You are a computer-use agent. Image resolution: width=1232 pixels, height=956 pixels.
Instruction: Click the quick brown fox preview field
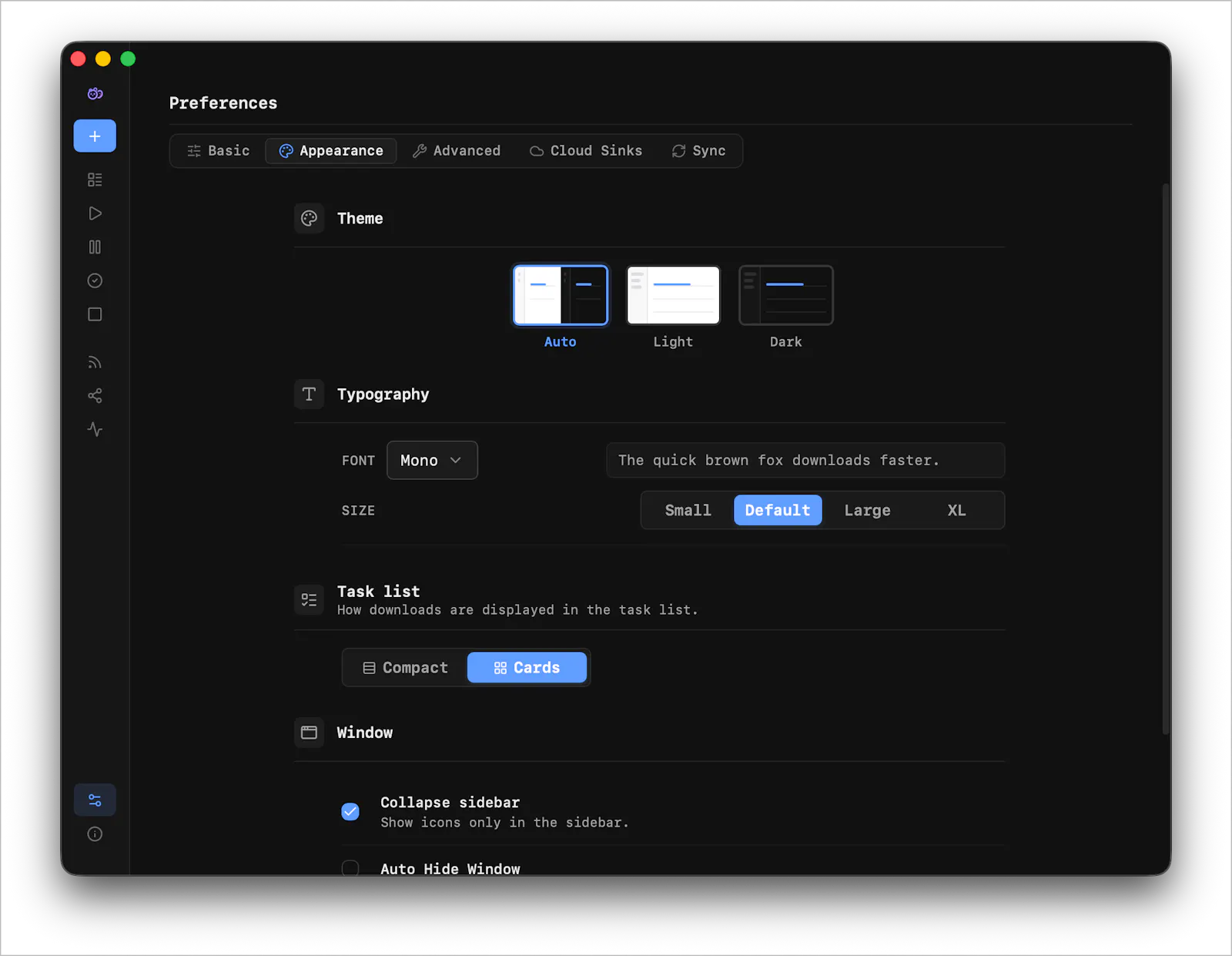805,460
